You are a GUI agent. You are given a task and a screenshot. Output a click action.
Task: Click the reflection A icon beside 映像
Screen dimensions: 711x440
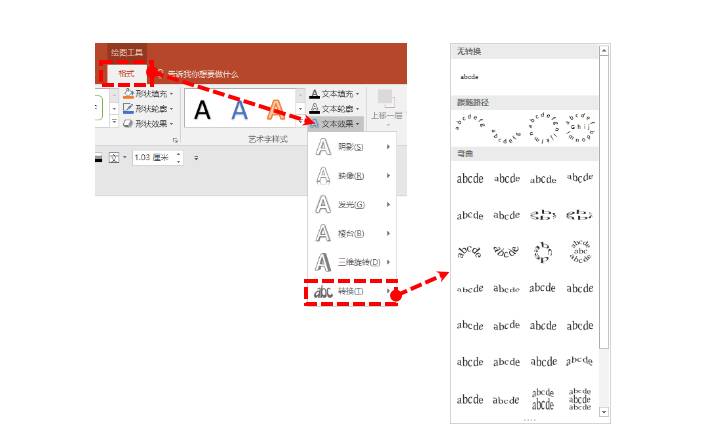coord(323,176)
